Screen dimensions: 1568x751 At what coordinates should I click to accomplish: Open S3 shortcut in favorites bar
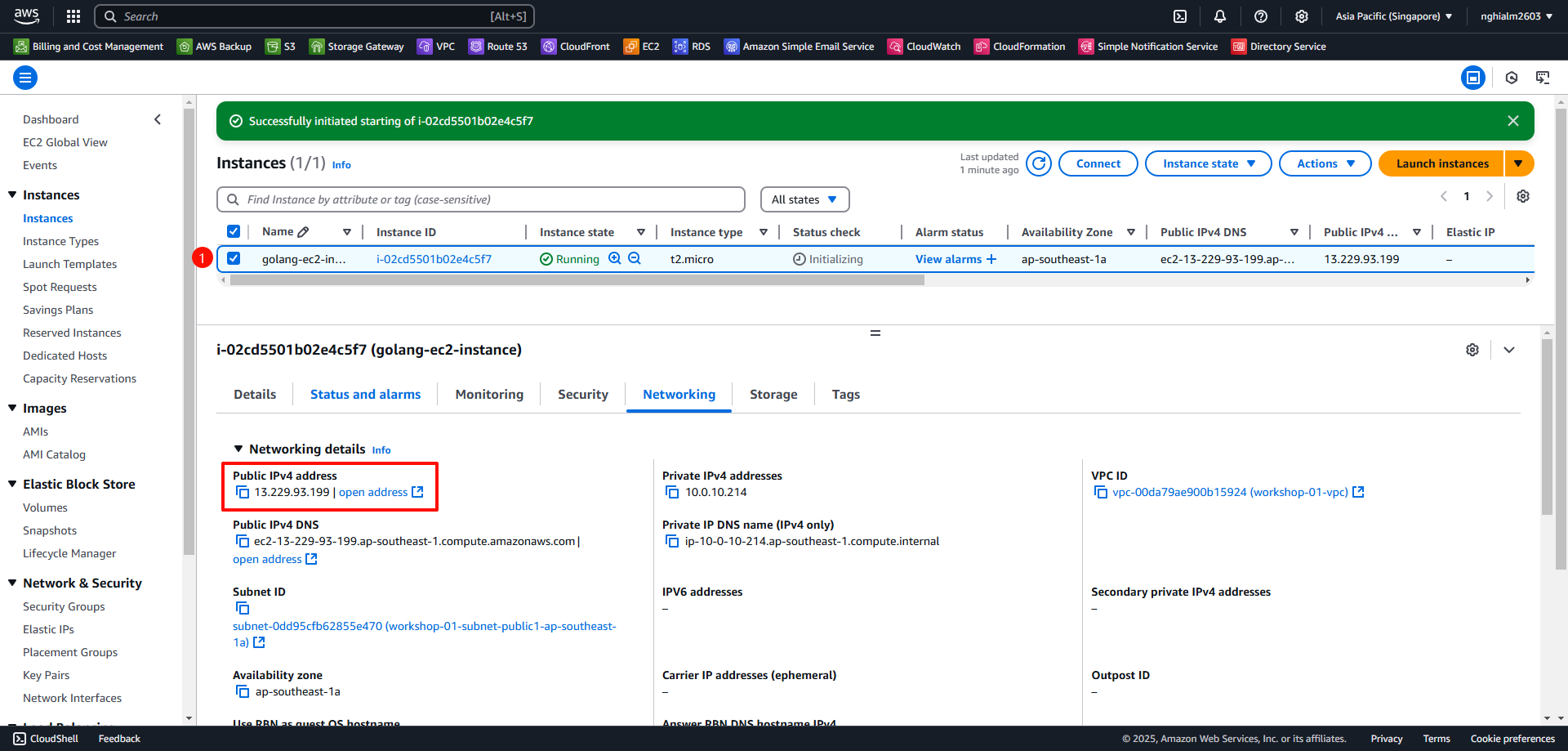coord(280,47)
